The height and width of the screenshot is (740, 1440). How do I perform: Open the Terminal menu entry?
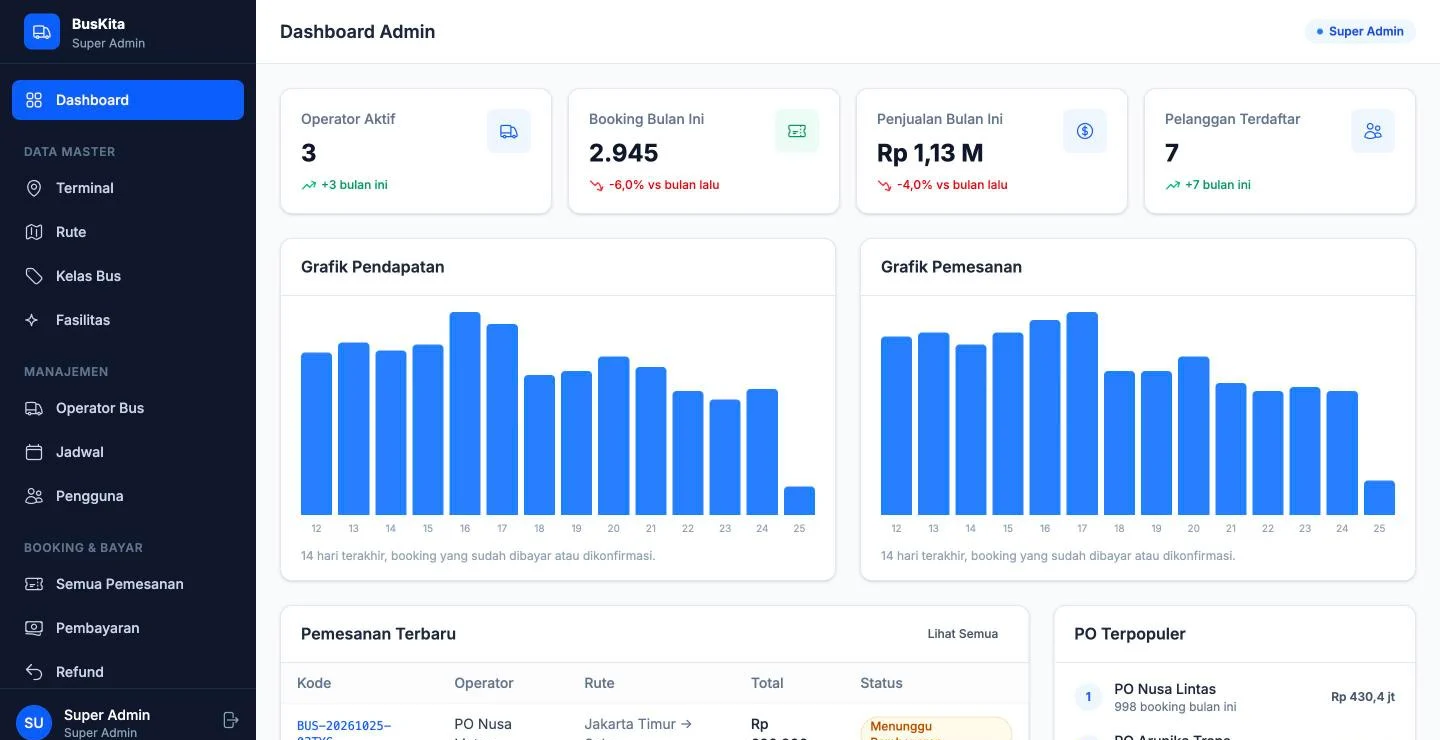pyautogui.click(x=128, y=188)
